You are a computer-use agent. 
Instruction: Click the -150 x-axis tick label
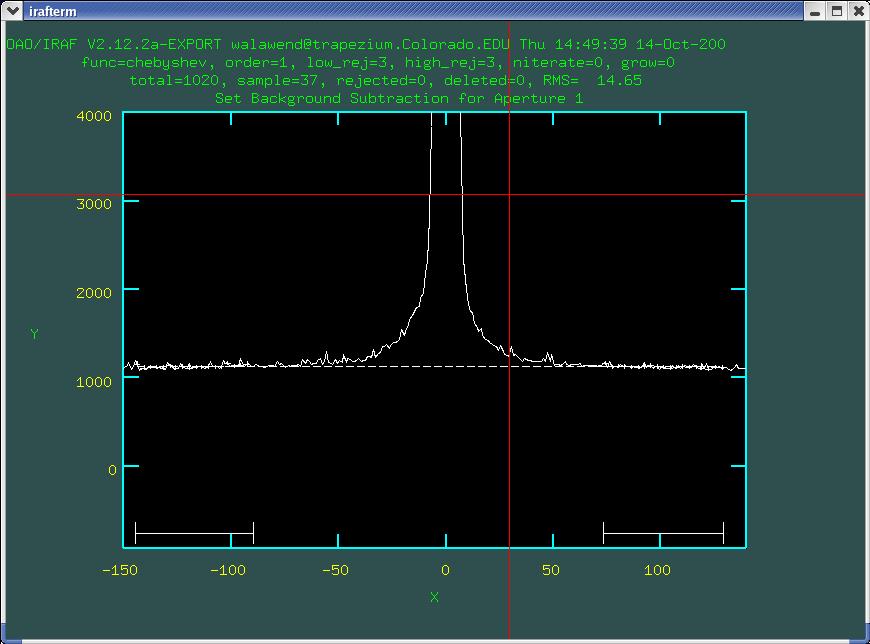point(120,570)
